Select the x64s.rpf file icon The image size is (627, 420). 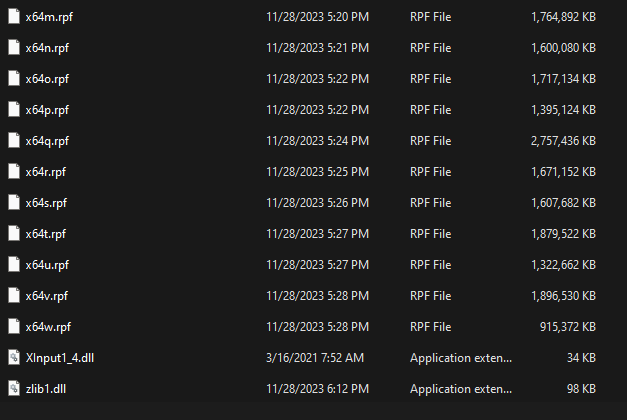(x=14, y=203)
